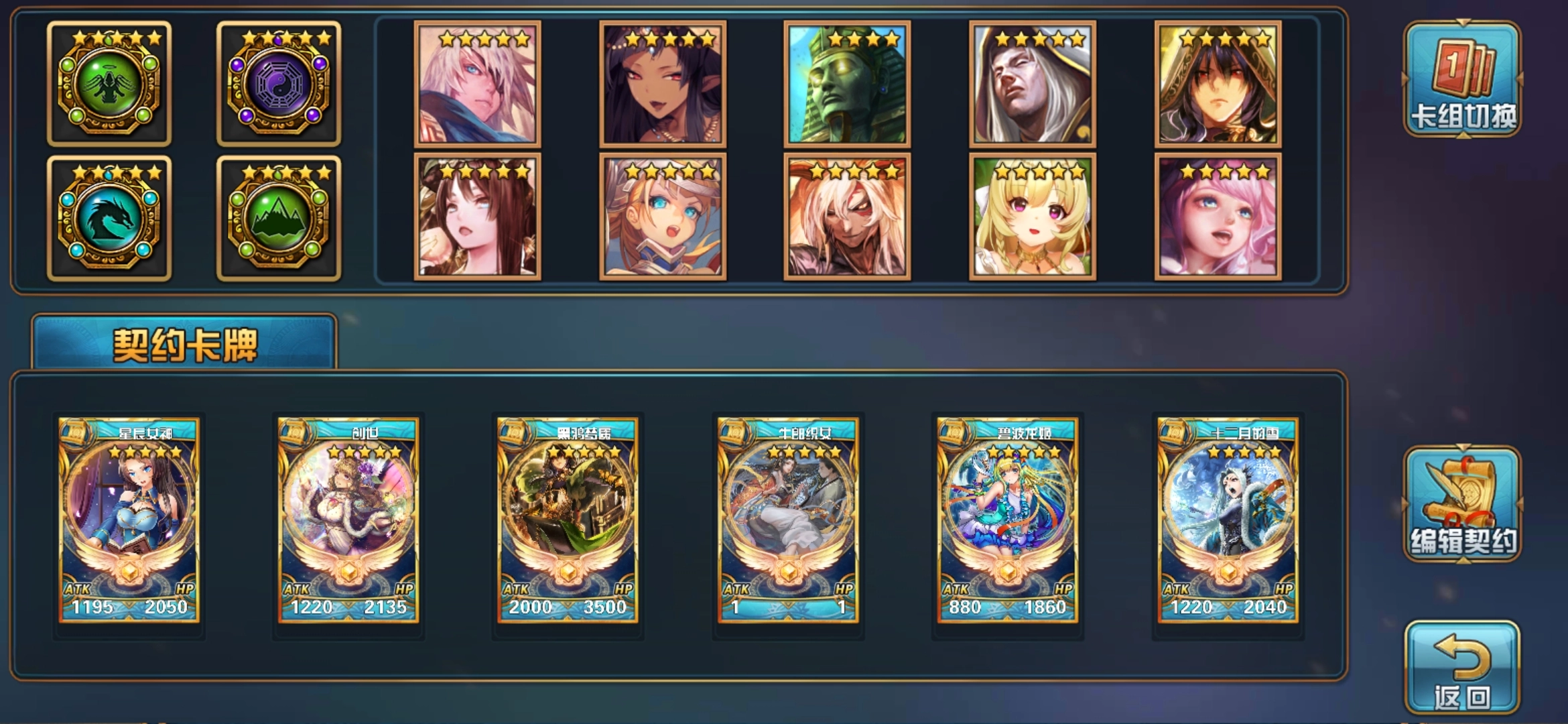1568x724 pixels.
Task: Select the 十二月的雪 contract card
Action: 1228,520
